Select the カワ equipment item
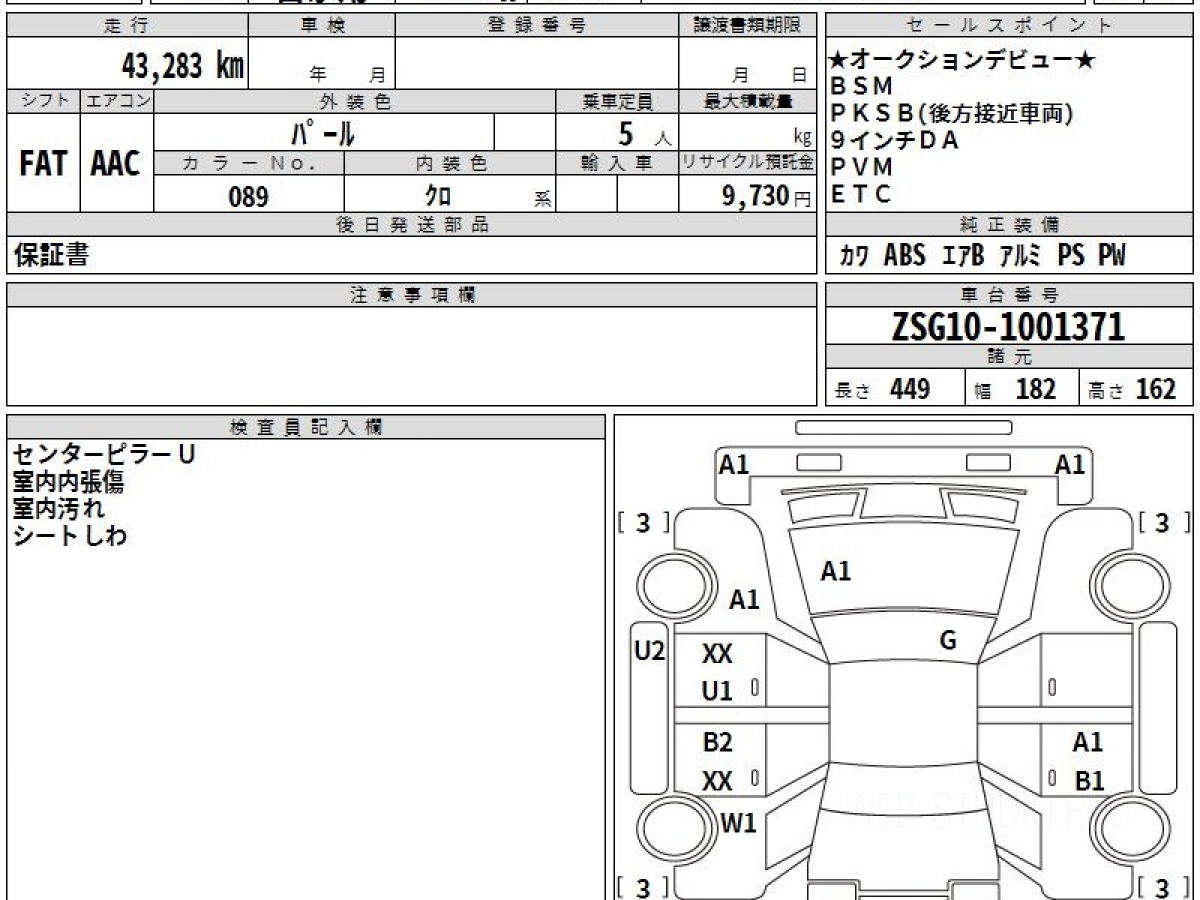The width and height of the screenshot is (1200, 900). [x=854, y=257]
